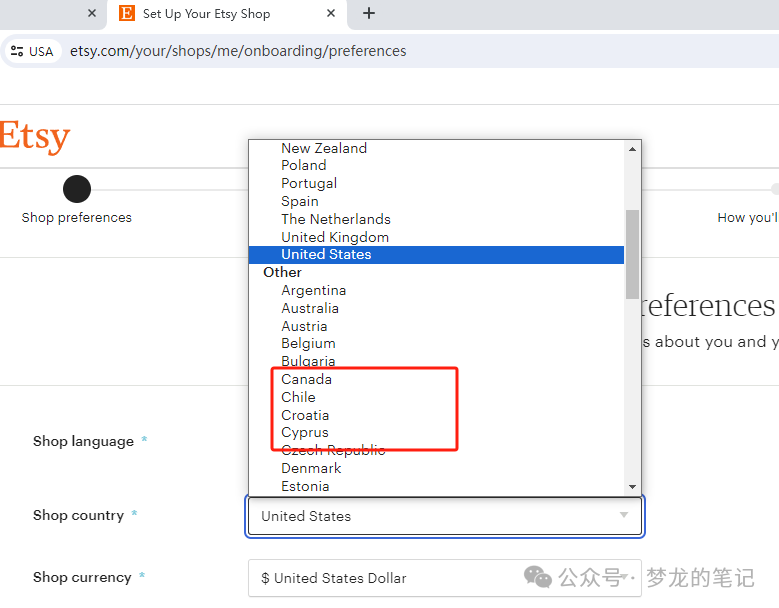The image size is (779, 608).
Task: Choose Australia in the country list
Action: point(309,308)
